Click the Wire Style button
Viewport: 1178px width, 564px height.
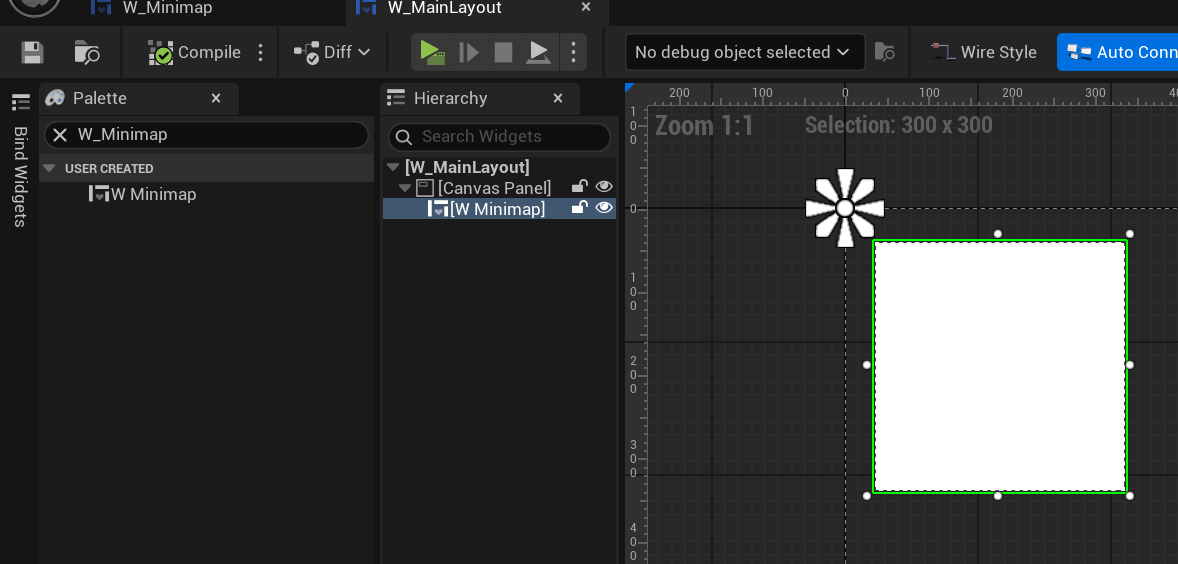pos(983,52)
